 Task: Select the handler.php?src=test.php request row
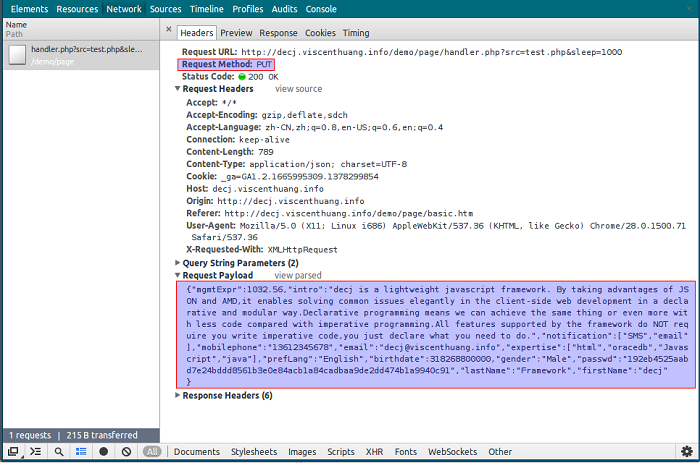point(81,55)
